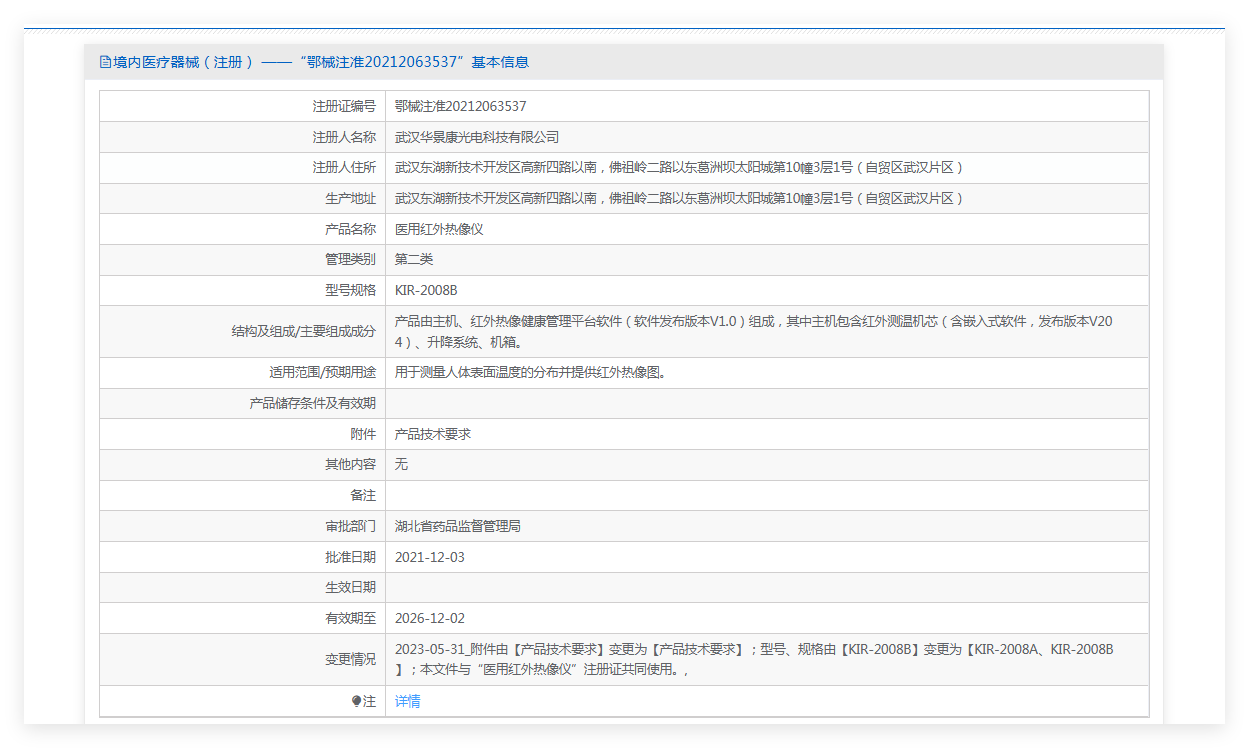
Task: Click the approval date 2021-12-03
Action: [x=430, y=557]
